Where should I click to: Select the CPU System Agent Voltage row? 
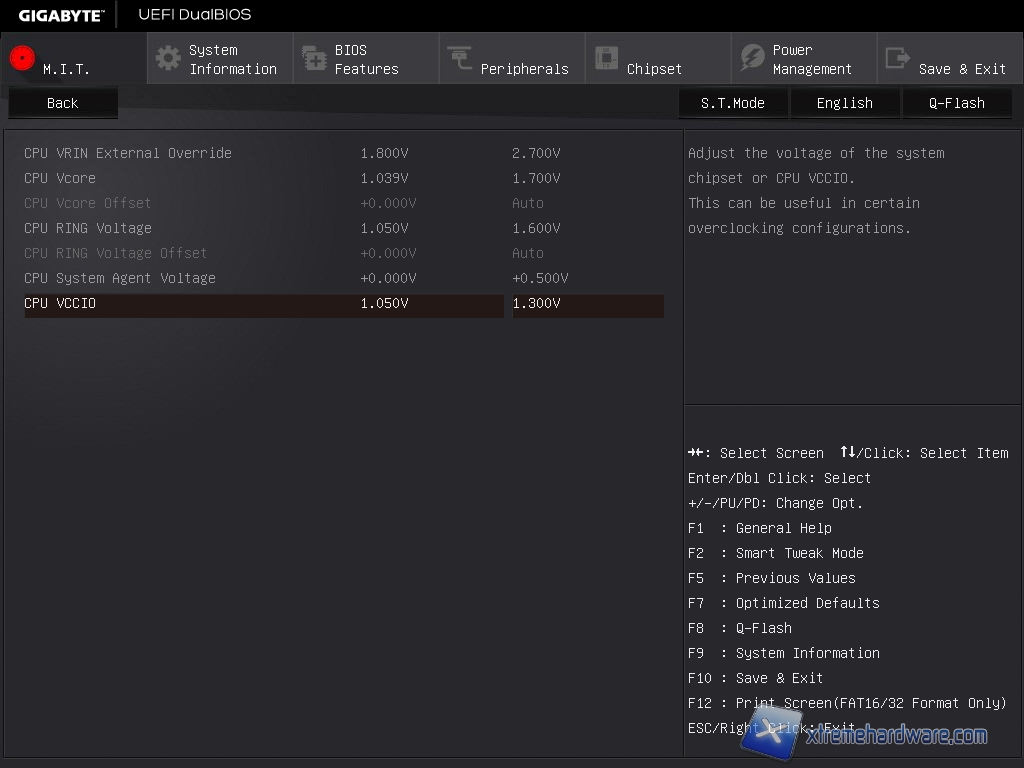[120, 278]
